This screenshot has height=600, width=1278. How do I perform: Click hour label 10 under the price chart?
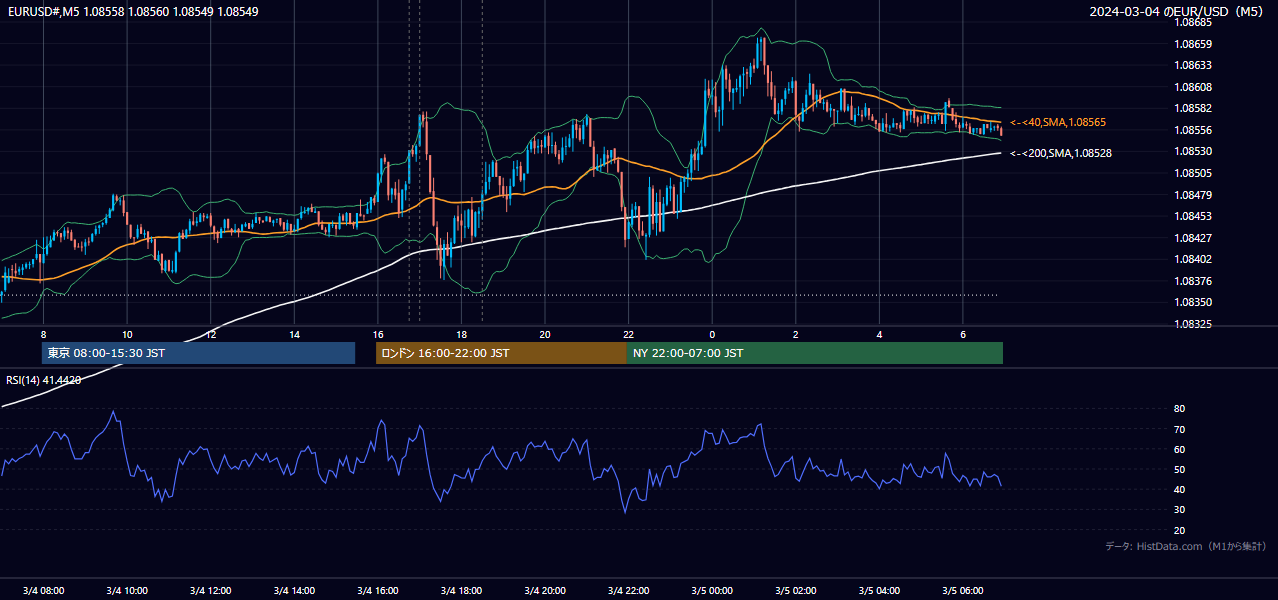point(127,334)
